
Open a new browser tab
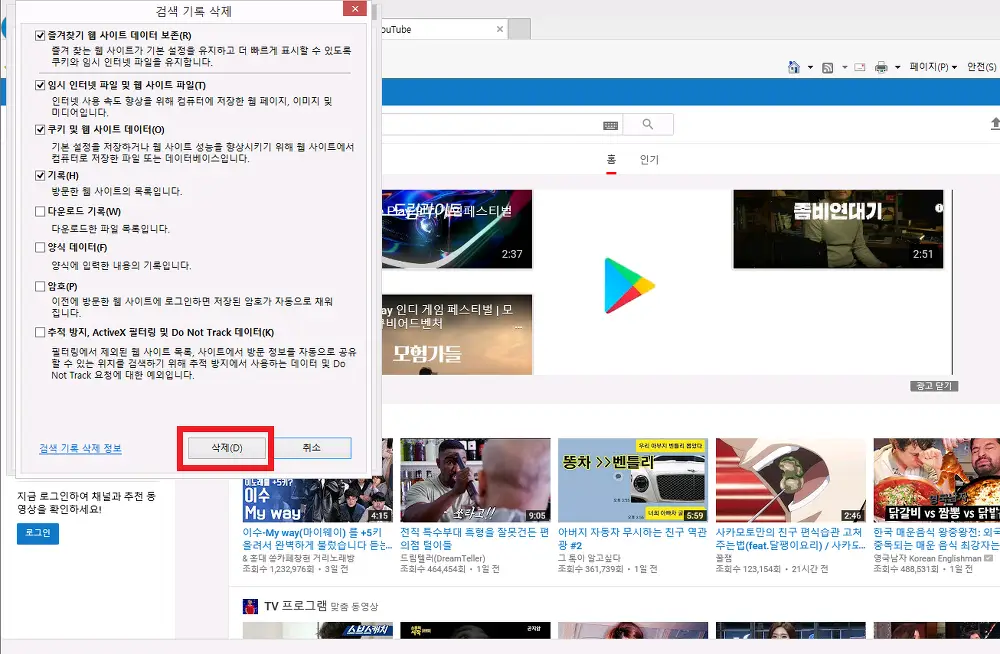pos(519,29)
